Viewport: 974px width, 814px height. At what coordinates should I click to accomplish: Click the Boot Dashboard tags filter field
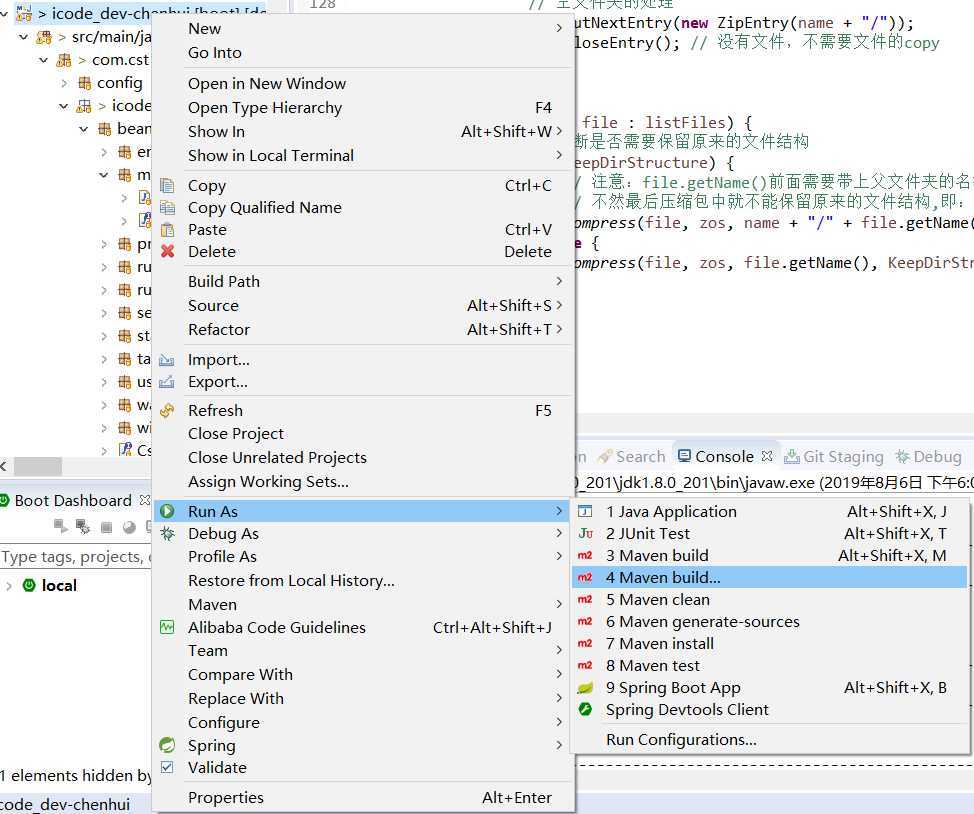coord(75,557)
